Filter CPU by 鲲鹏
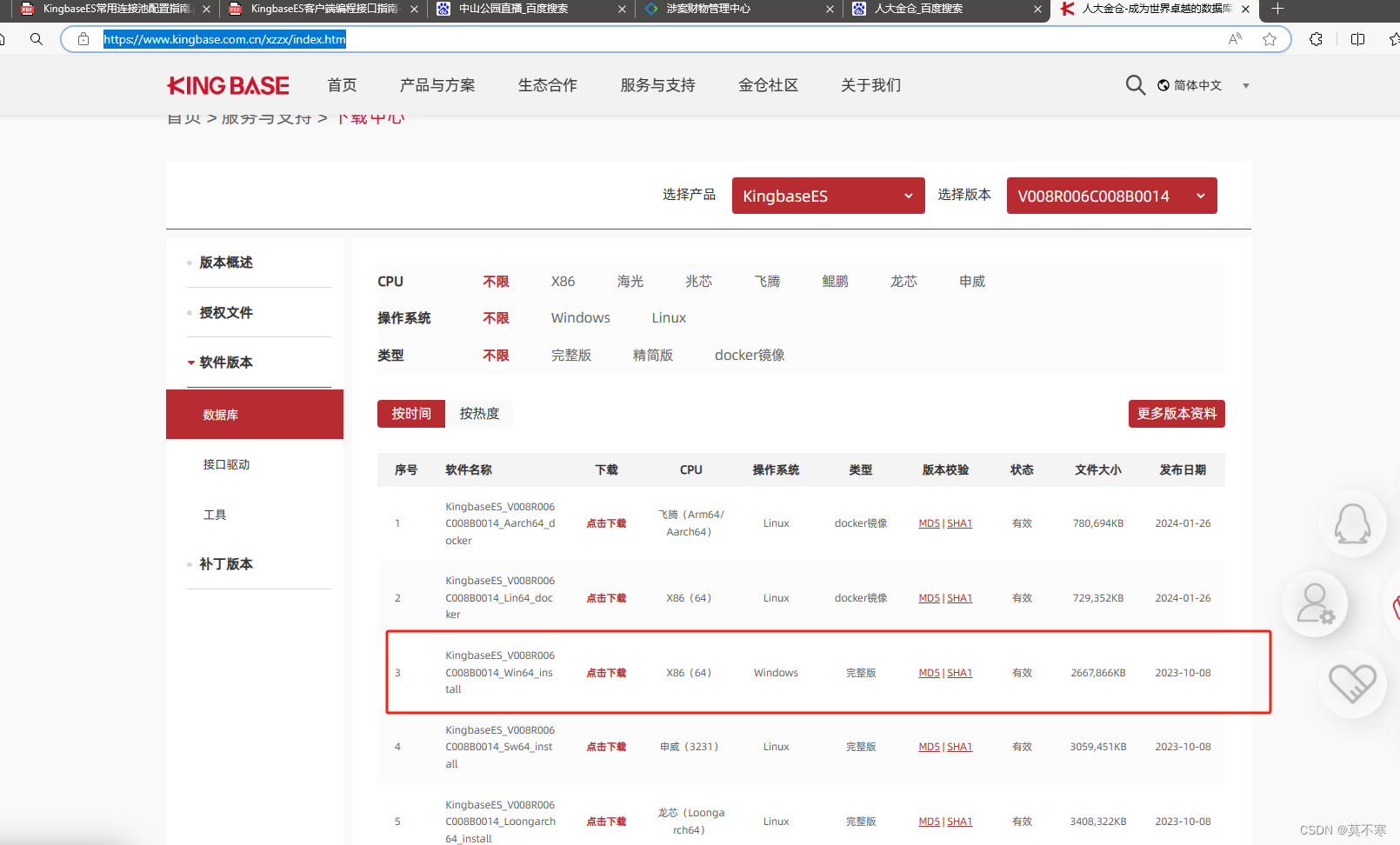This screenshot has height=845, width=1400. click(835, 282)
